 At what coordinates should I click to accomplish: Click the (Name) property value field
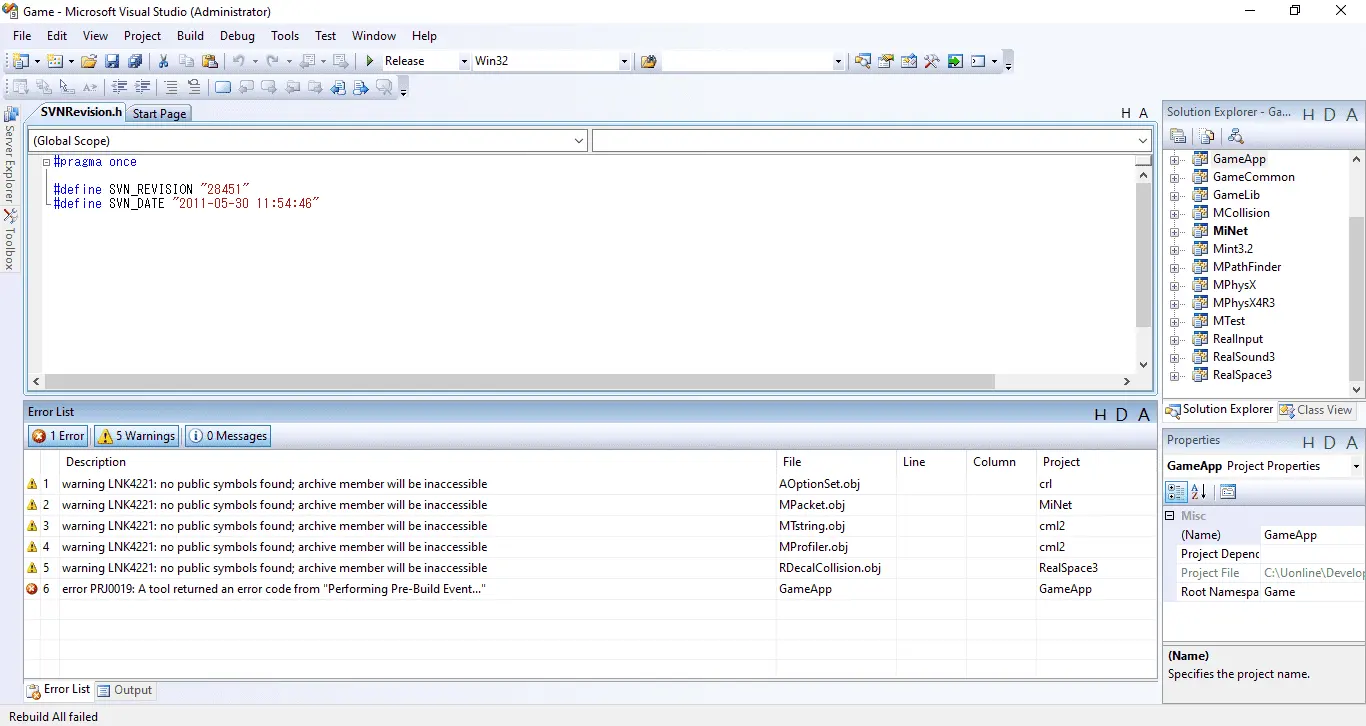click(1311, 535)
